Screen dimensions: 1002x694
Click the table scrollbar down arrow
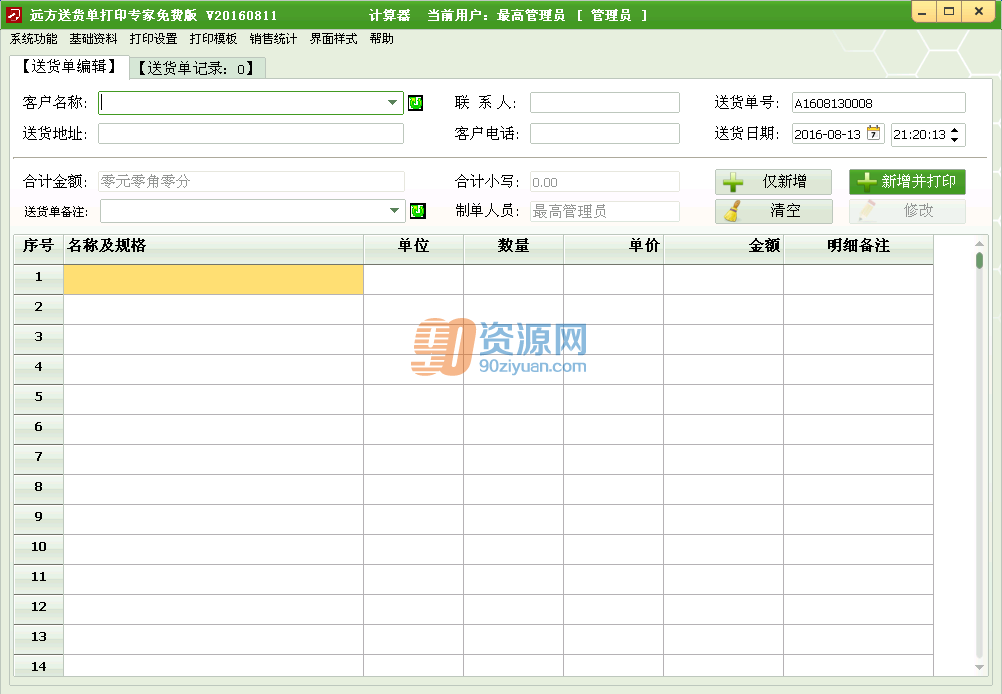point(979,667)
